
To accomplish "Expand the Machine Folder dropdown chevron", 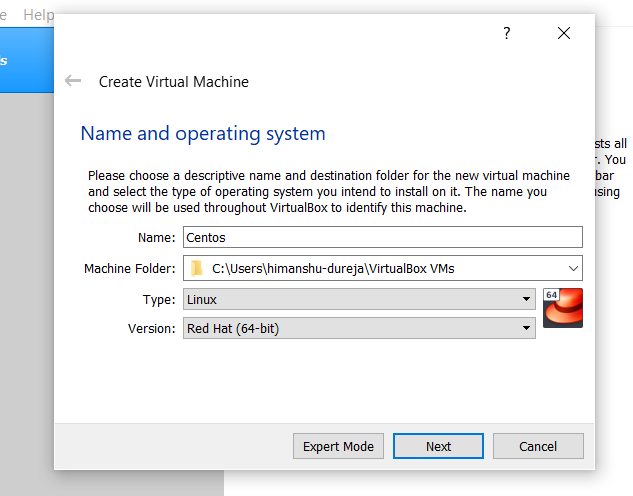I will click(573, 268).
